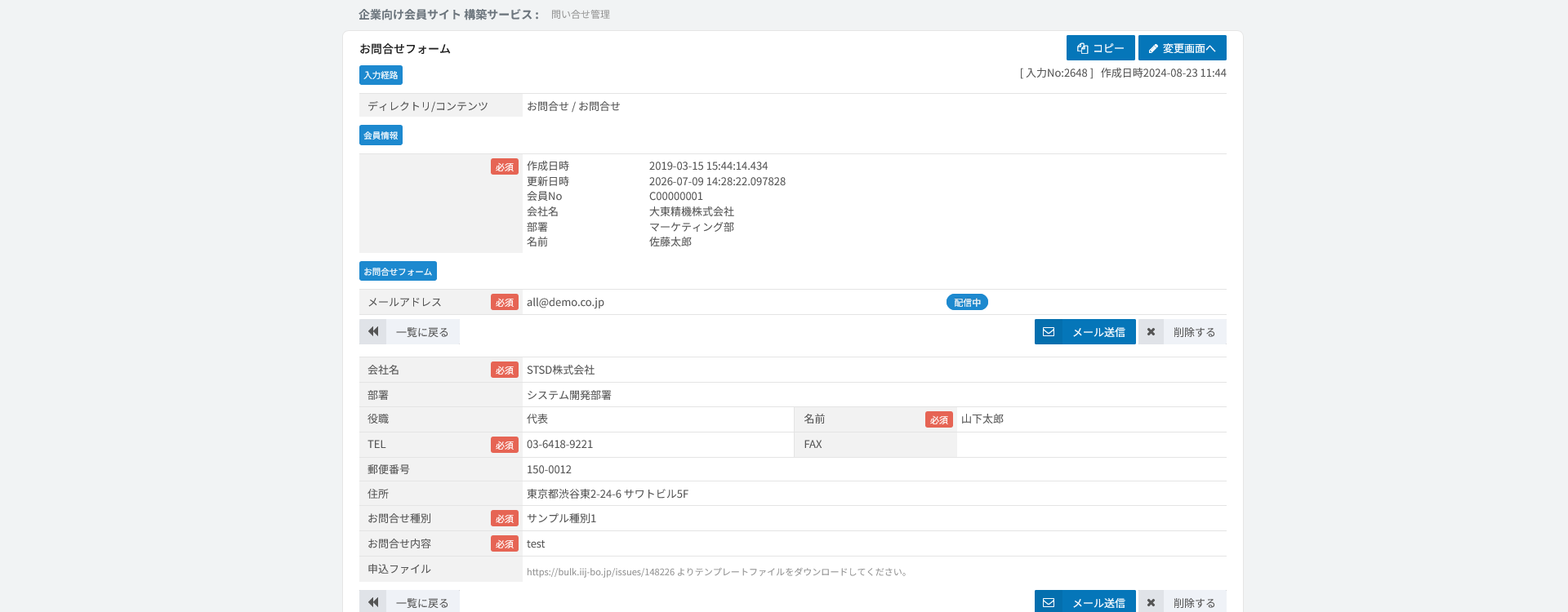Click the name value 山下太郎

(x=982, y=419)
